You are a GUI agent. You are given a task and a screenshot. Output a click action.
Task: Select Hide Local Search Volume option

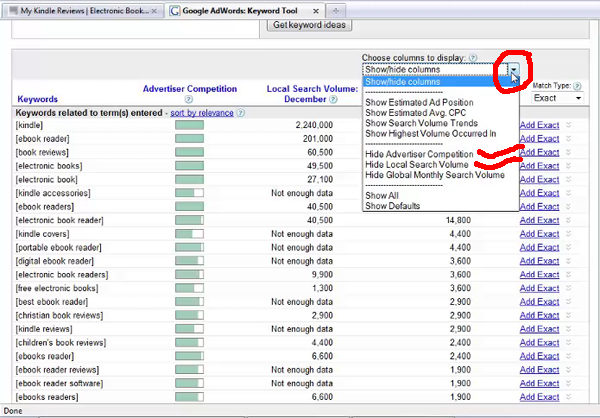click(417, 165)
